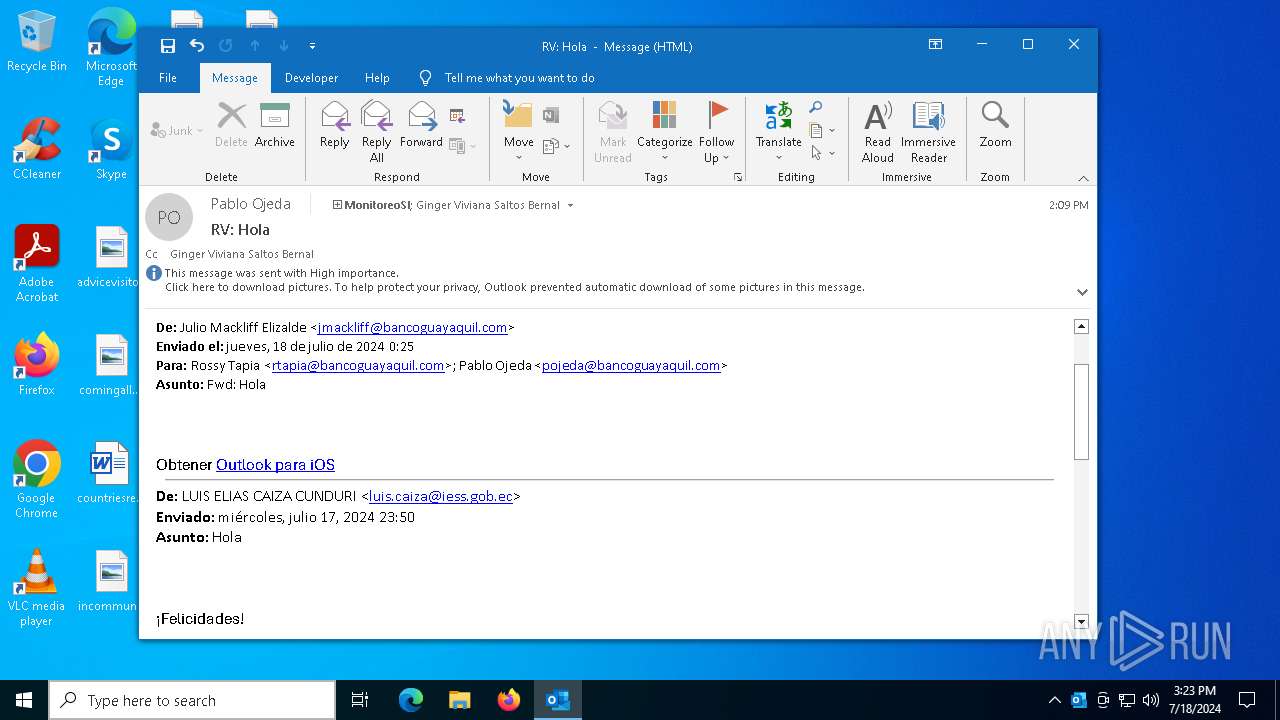
Task: Open More respond actions dropdown
Action: [462, 146]
